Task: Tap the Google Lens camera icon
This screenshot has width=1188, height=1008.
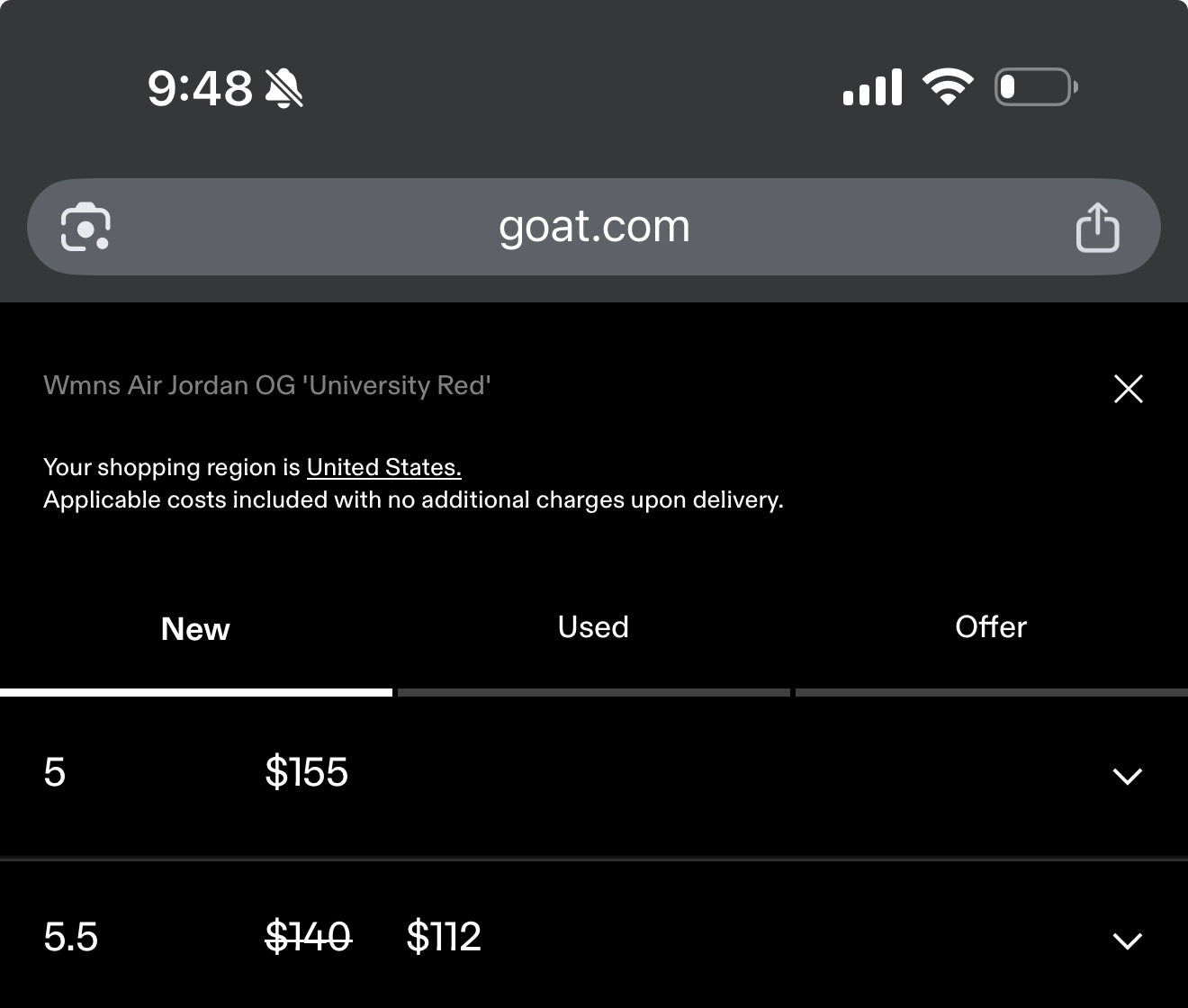Action: tap(85, 227)
